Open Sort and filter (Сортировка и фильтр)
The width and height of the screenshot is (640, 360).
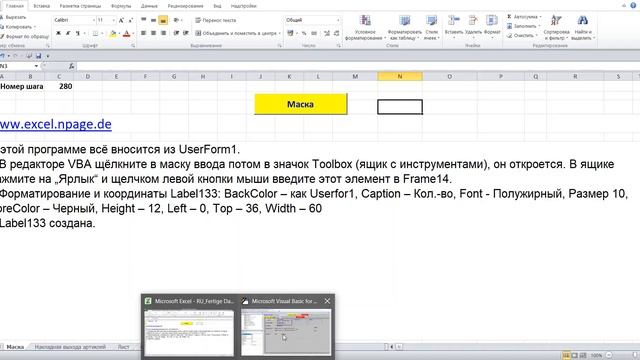point(556,27)
